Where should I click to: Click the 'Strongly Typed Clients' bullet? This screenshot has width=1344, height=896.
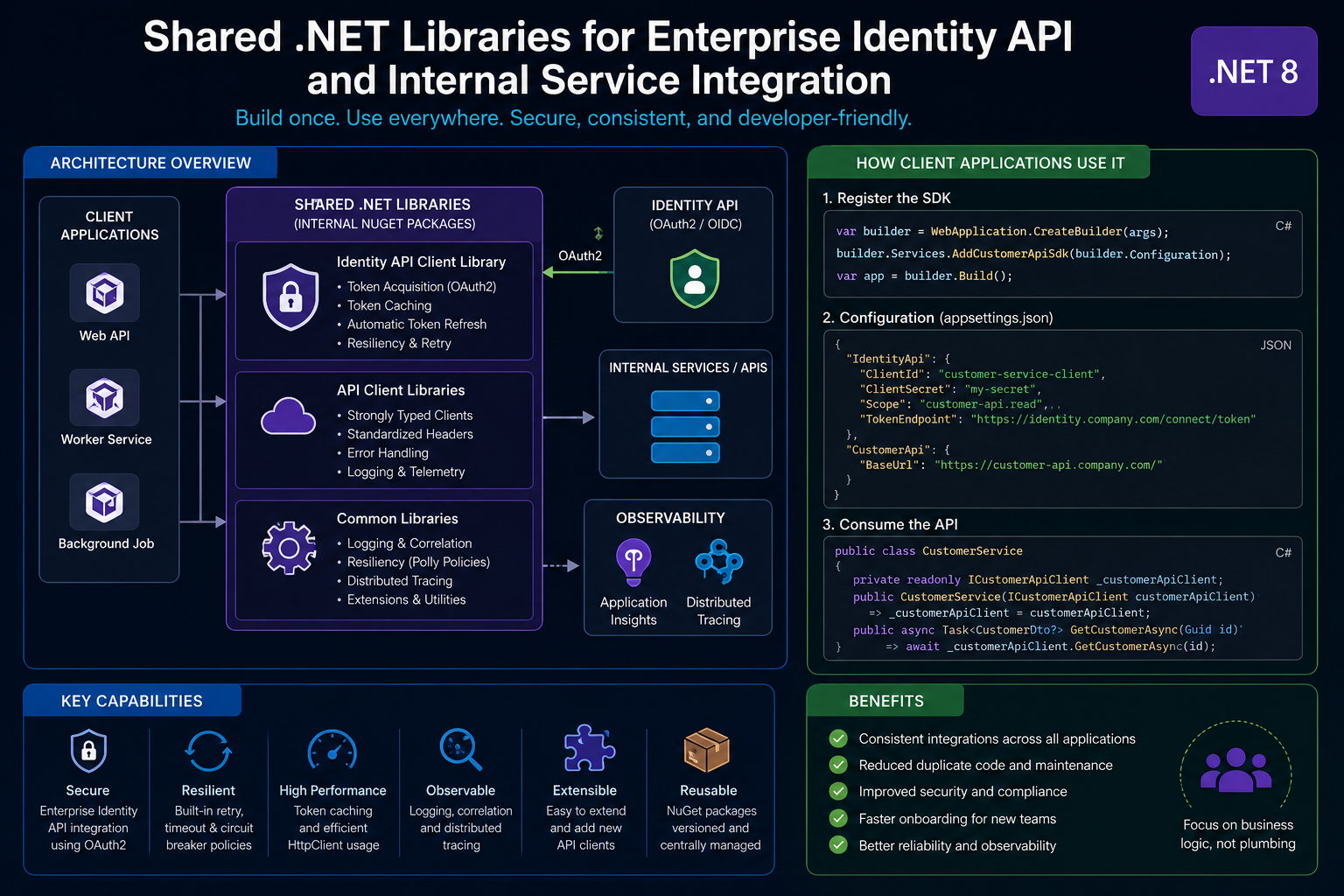[409, 415]
